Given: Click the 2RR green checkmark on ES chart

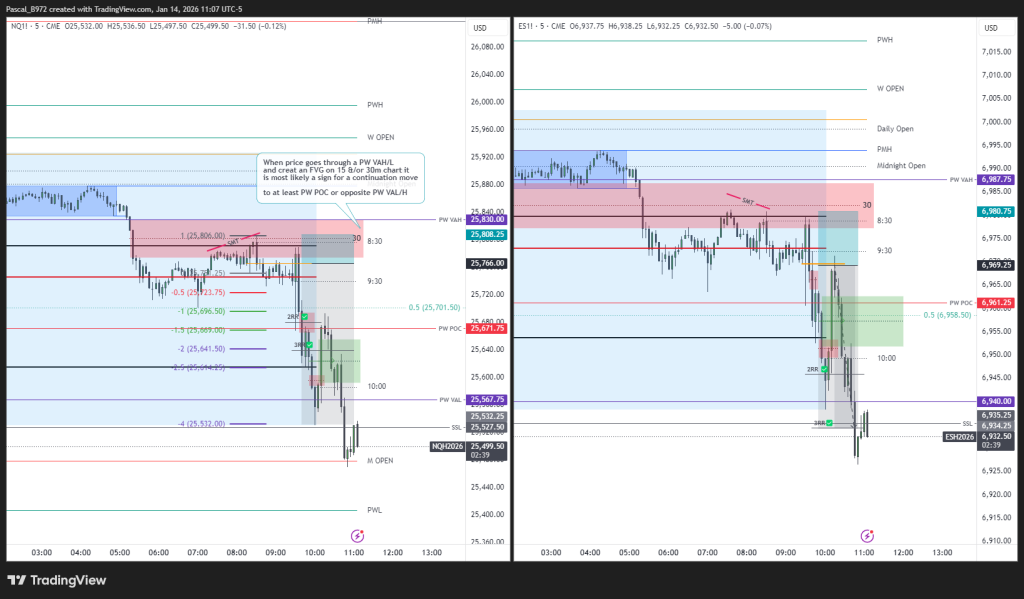Looking at the screenshot, I should [x=825, y=369].
